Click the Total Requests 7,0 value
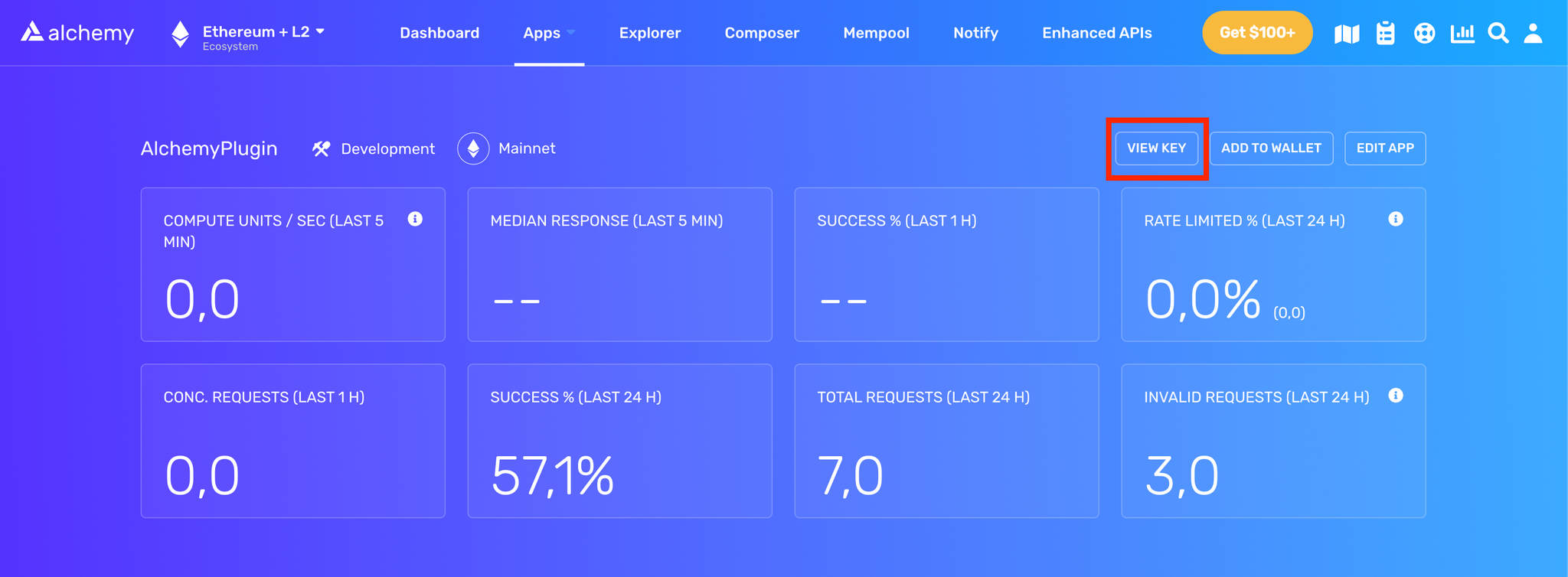The width and height of the screenshot is (1568, 577). pos(850,476)
